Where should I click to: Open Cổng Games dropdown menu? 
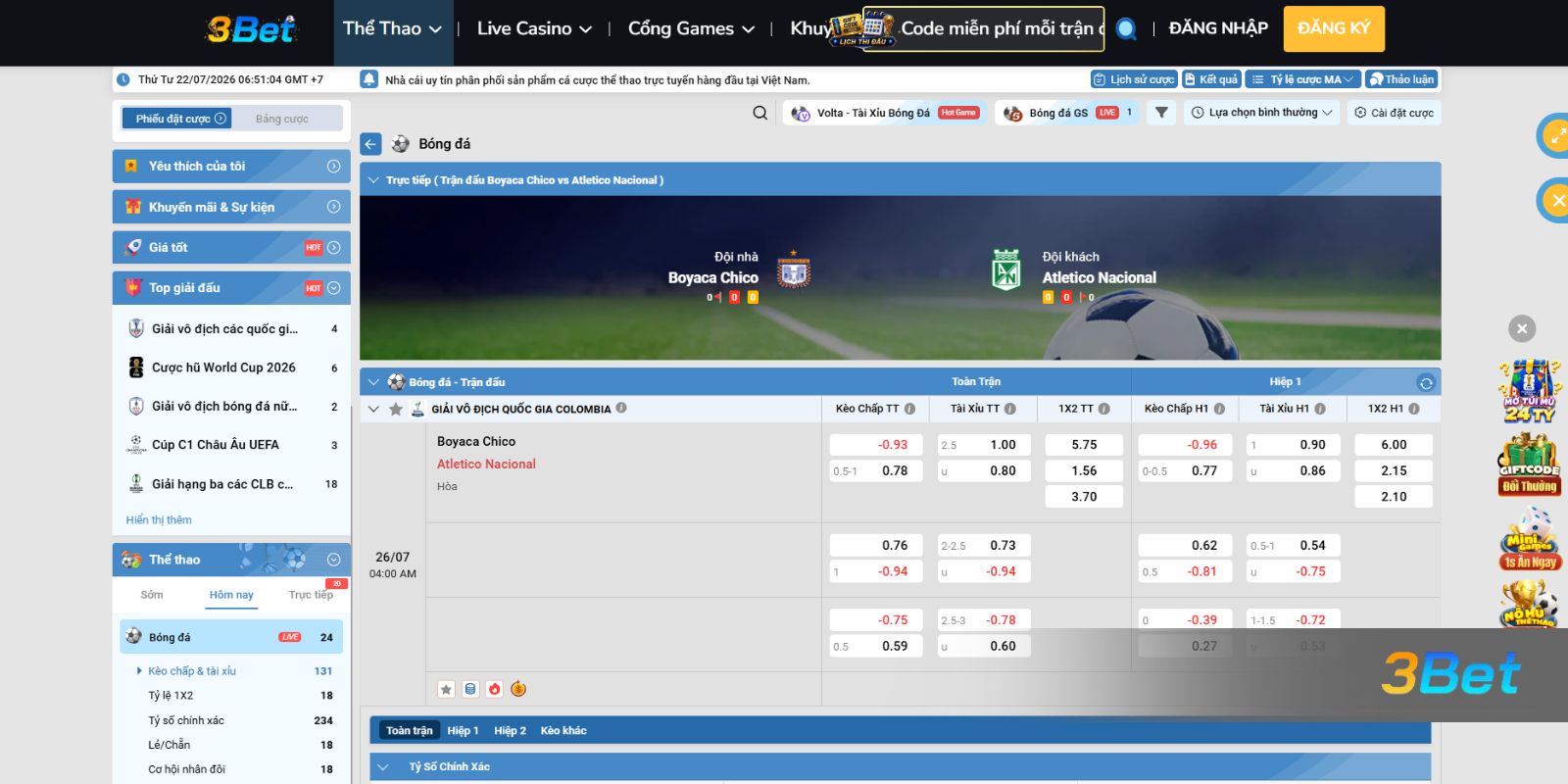click(691, 28)
